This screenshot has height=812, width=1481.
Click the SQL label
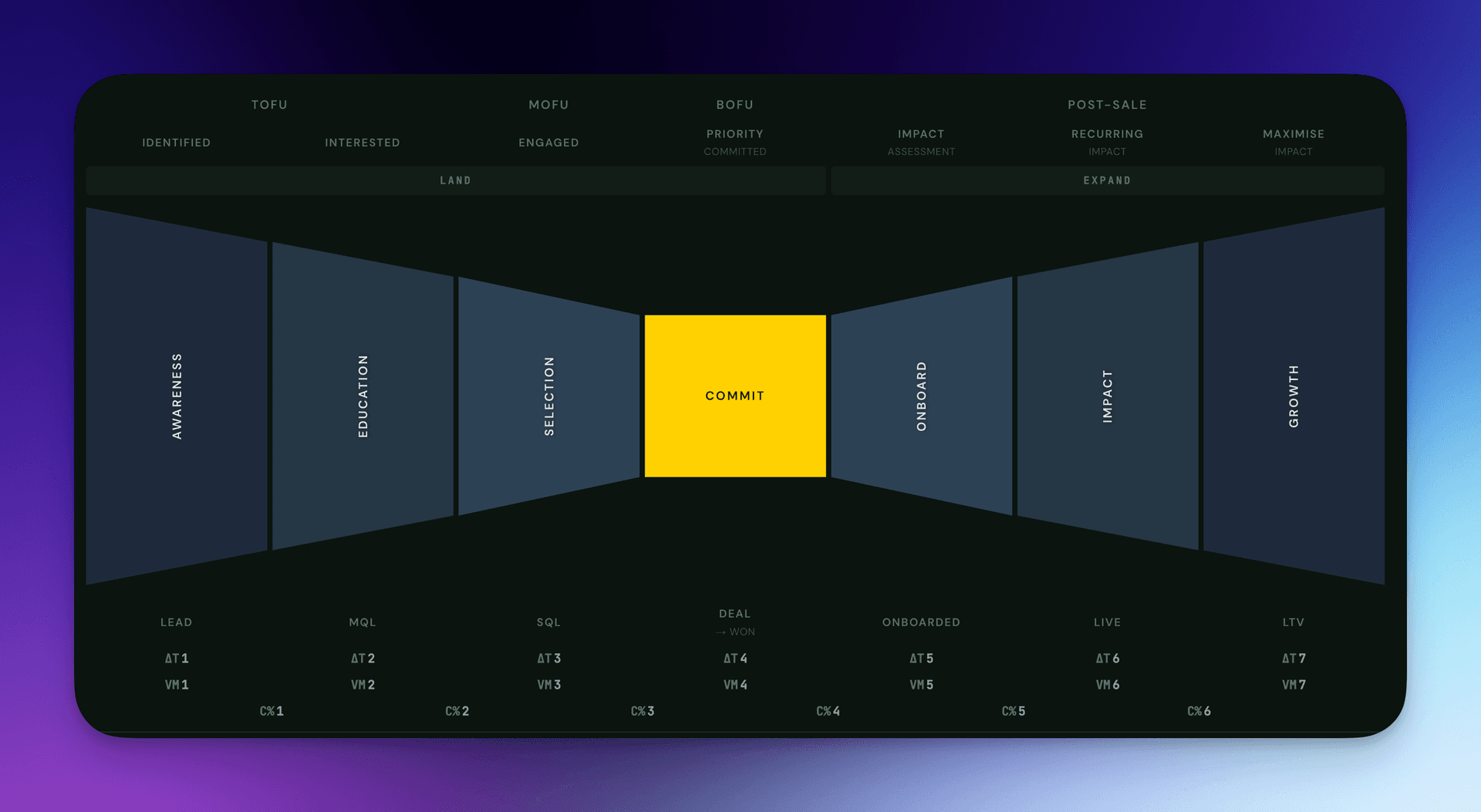coord(549,622)
